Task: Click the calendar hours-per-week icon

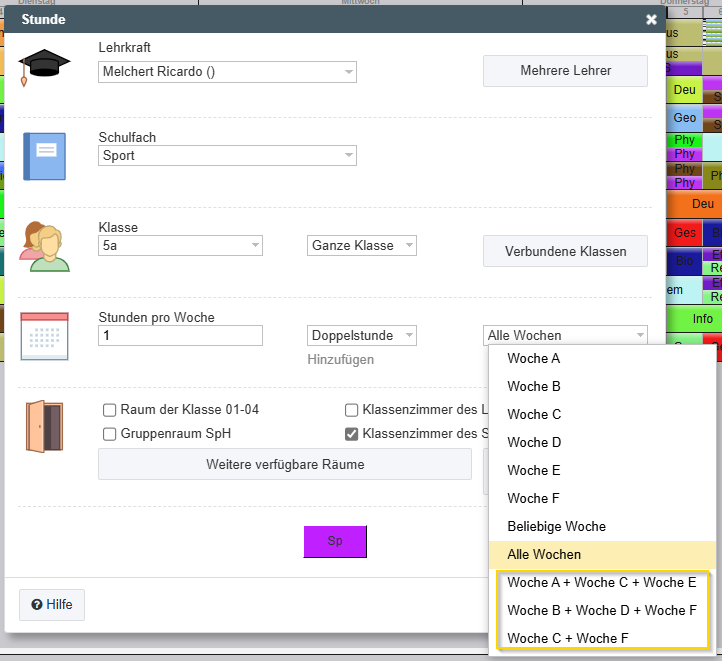Action: [44, 336]
